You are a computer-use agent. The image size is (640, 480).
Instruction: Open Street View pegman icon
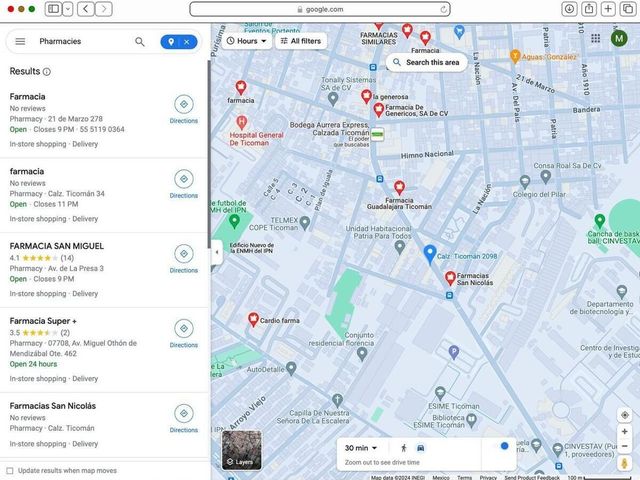point(624,463)
